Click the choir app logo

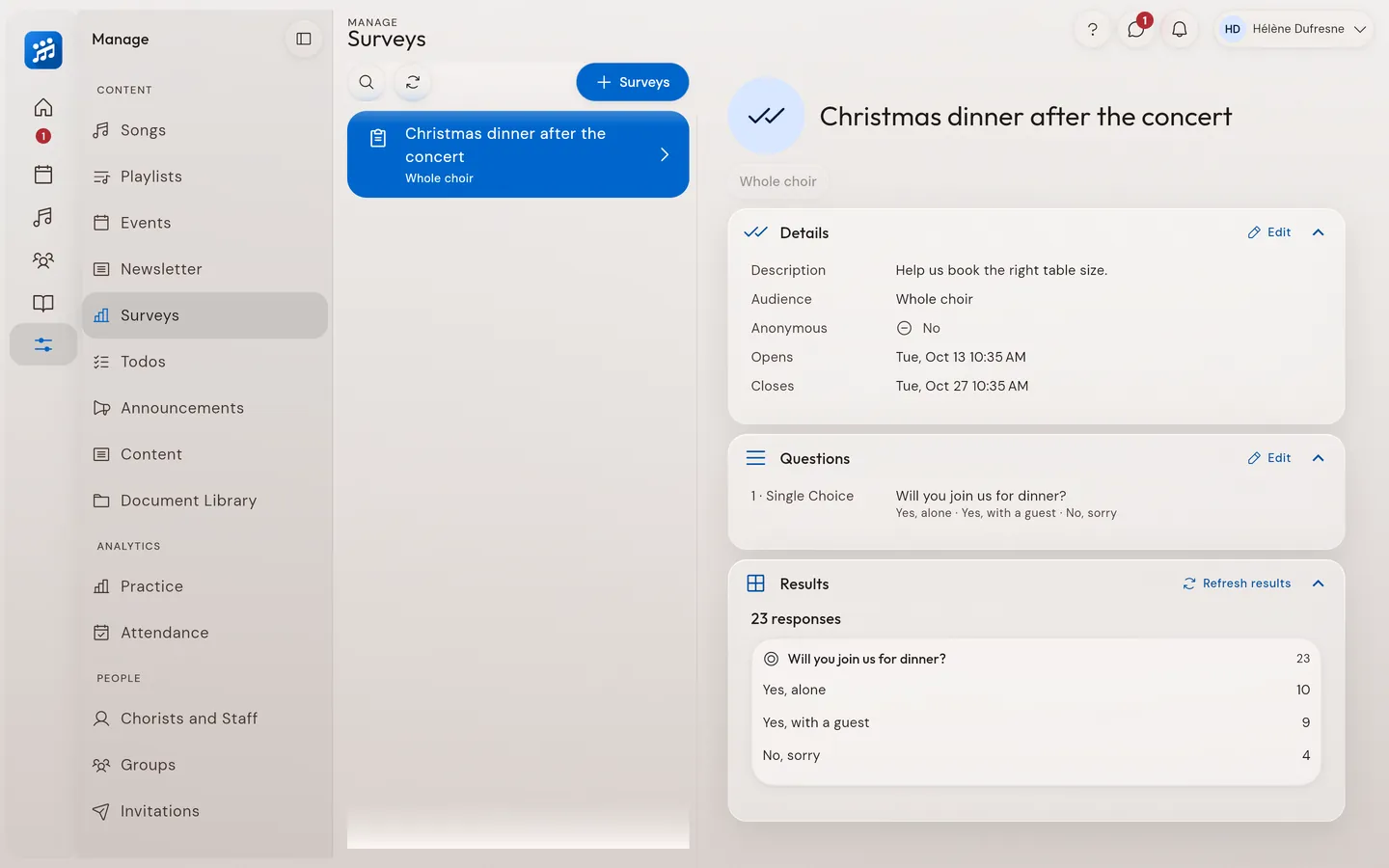[43, 50]
